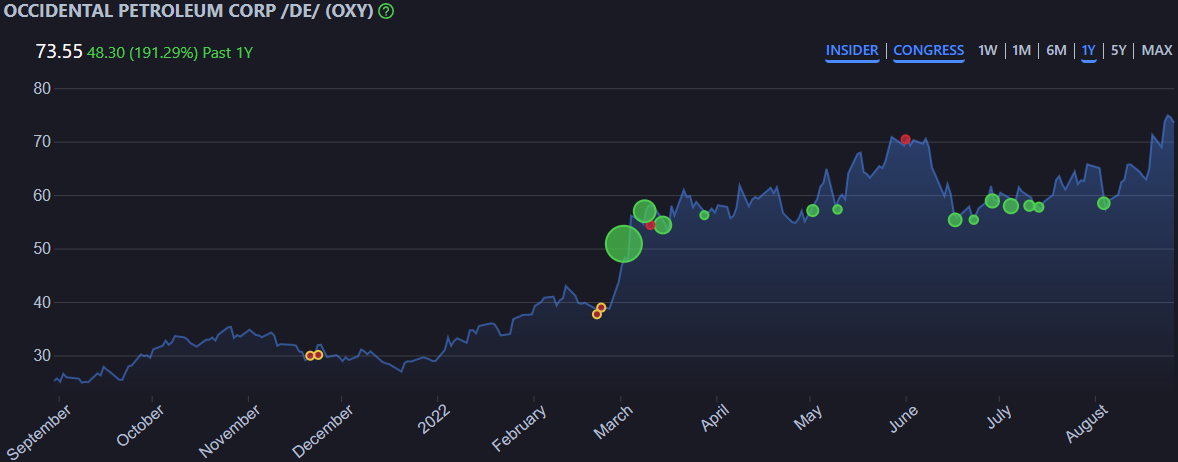1178x462 pixels.
Task: Toggle the CONGRESS trades overlay
Action: pyautogui.click(x=929, y=50)
